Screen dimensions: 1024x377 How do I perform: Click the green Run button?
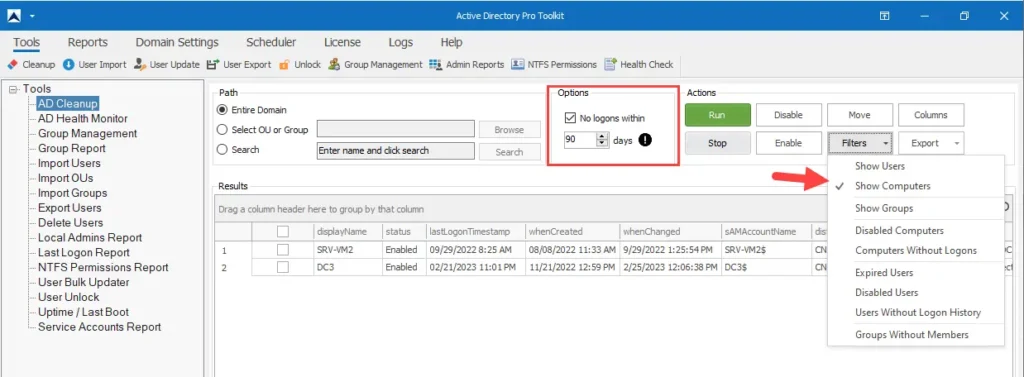click(717, 115)
